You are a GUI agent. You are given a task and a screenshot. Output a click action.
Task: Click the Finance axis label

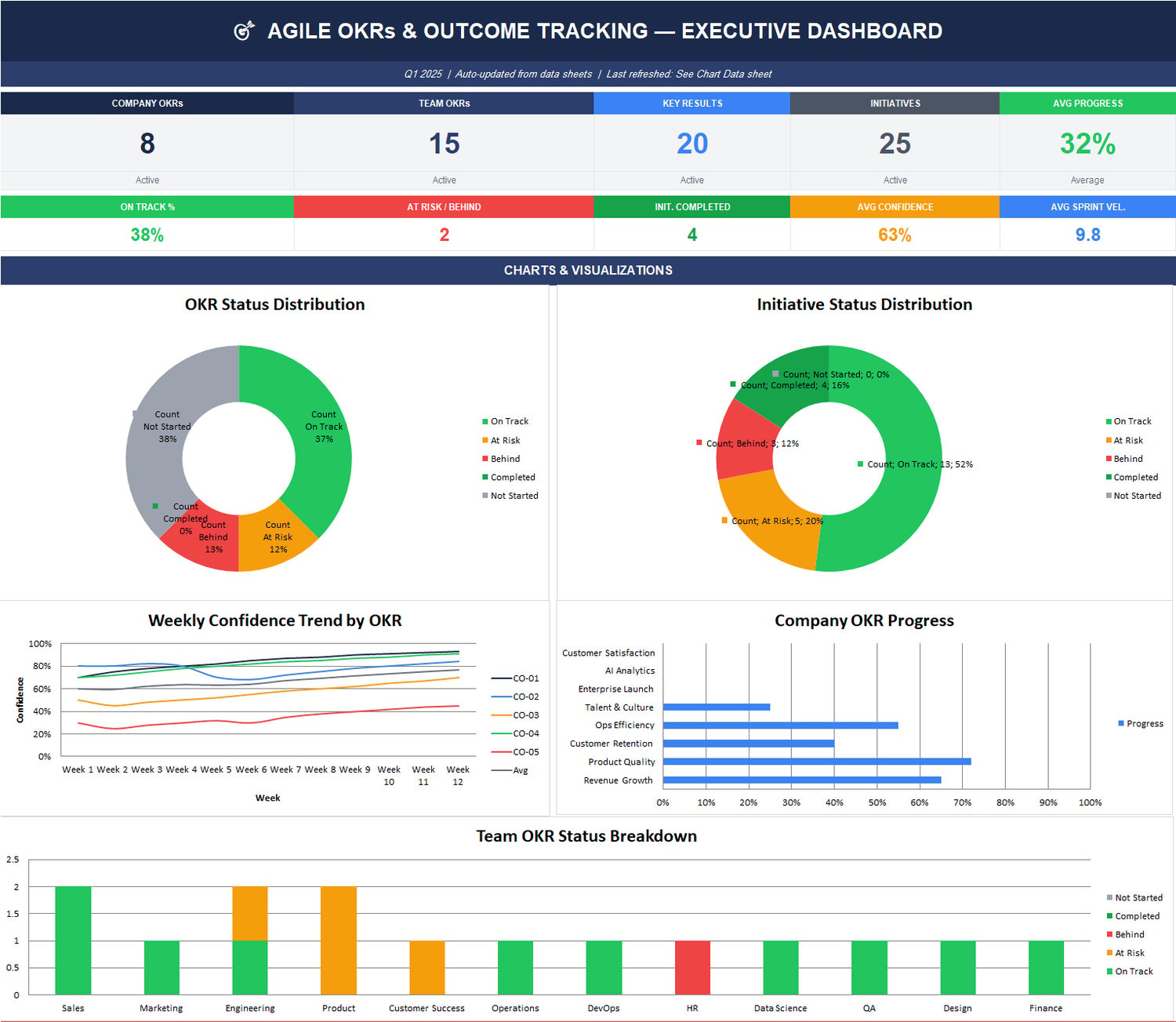[x=1046, y=1009]
